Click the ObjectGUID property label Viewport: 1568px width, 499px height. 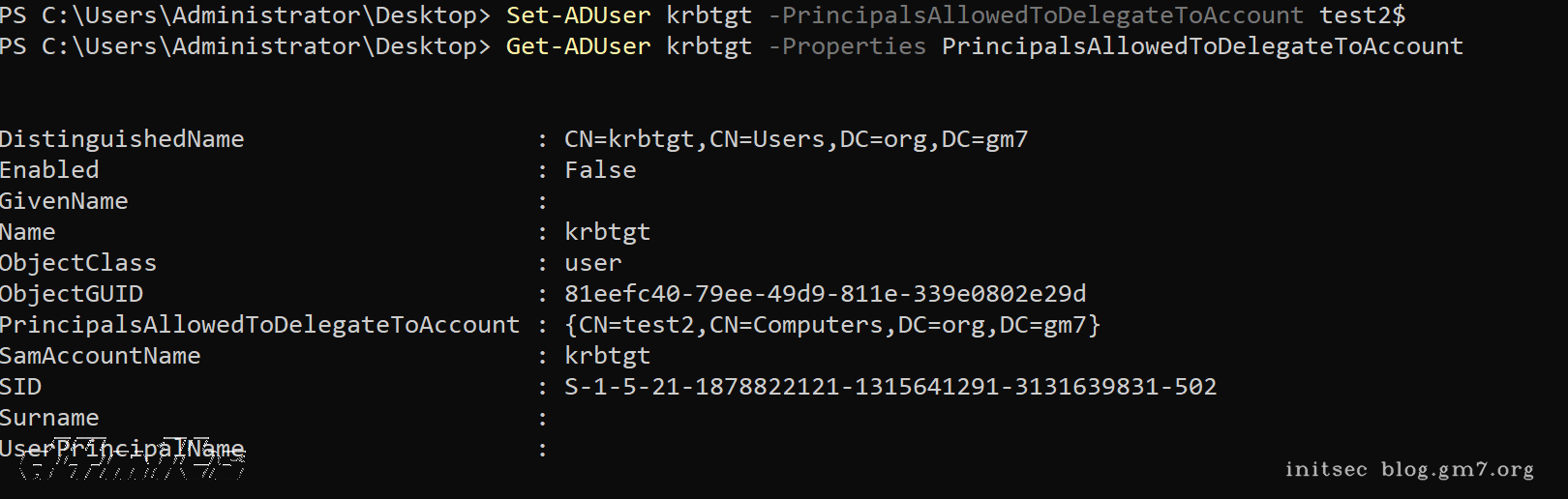72,294
